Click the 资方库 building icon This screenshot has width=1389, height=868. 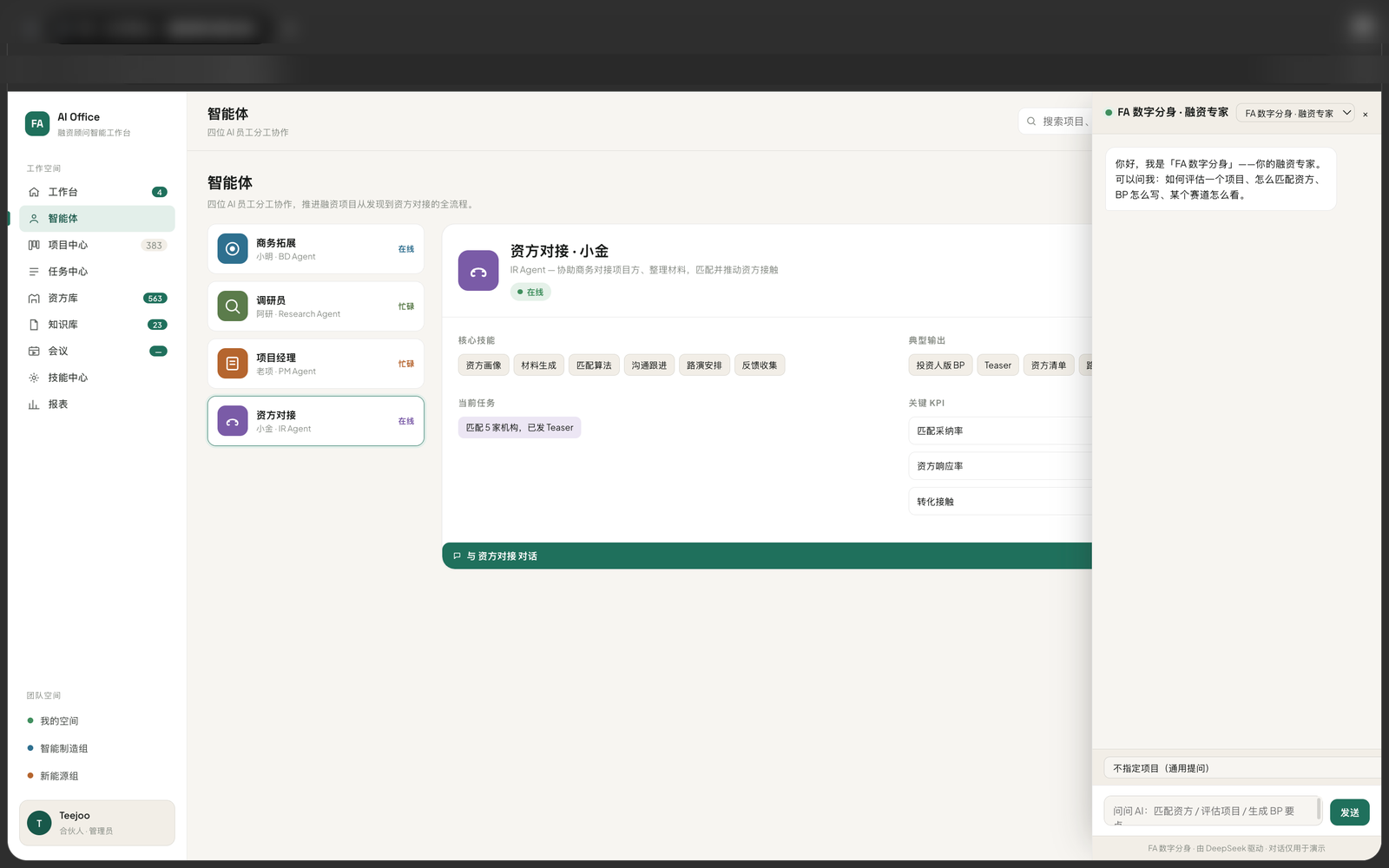pyautogui.click(x=34, y=298)
